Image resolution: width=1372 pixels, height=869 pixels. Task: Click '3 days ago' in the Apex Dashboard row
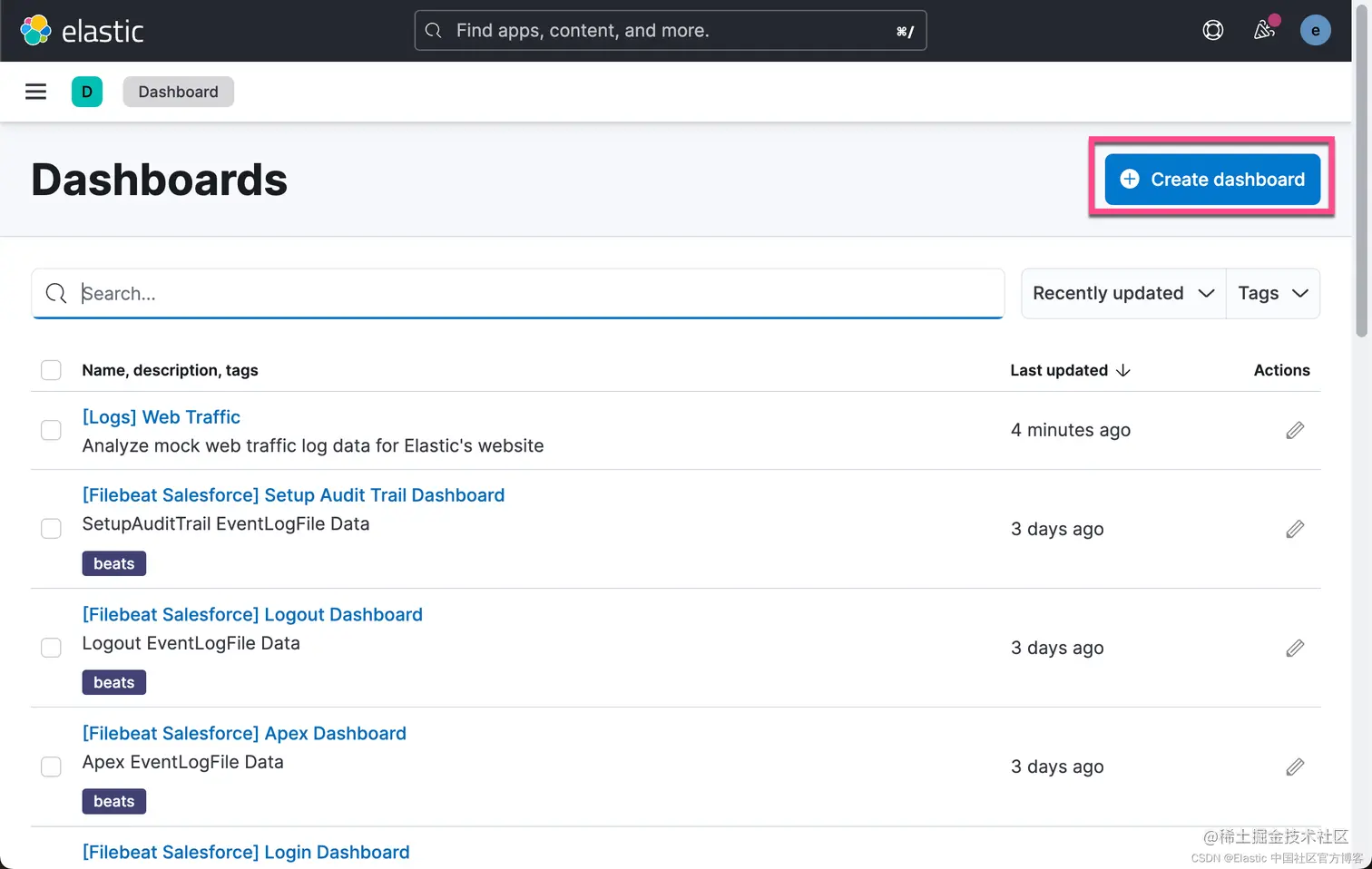1057,766
